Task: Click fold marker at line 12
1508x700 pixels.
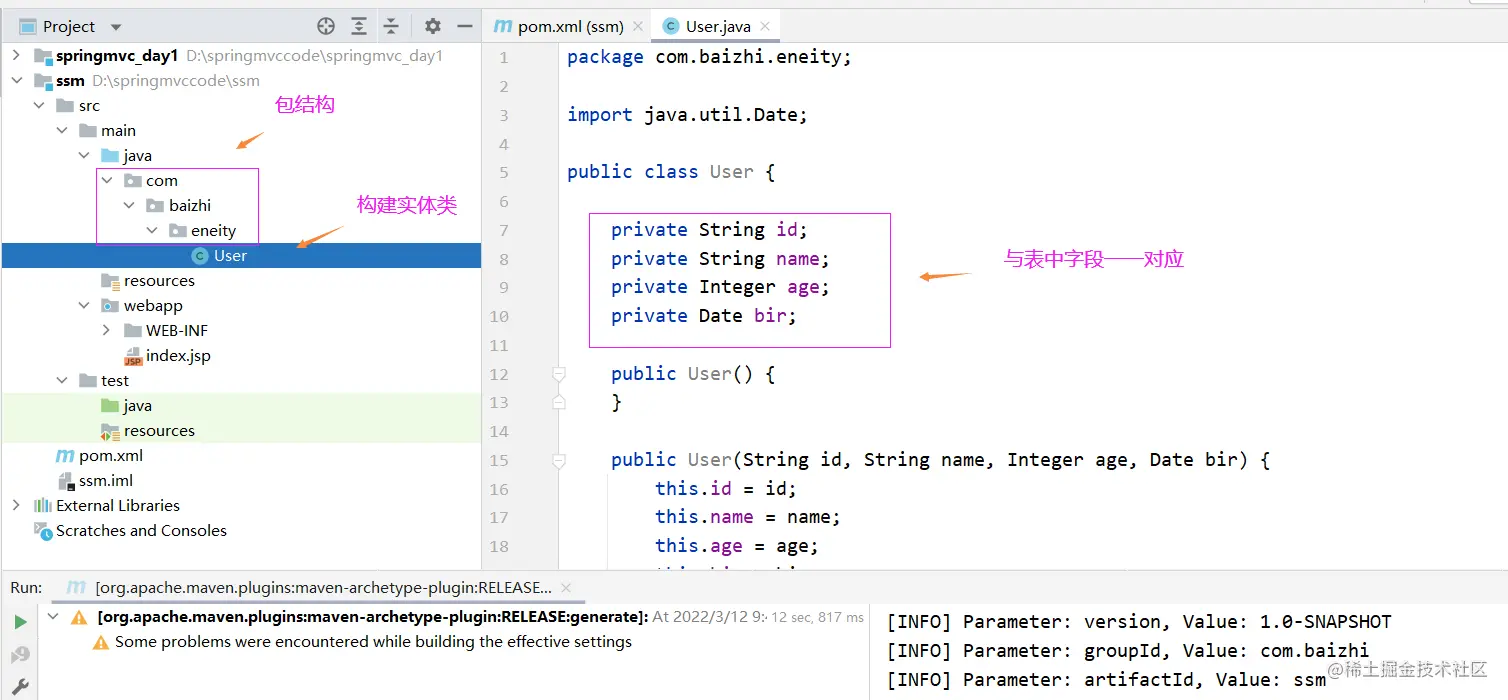Action: 559,374
